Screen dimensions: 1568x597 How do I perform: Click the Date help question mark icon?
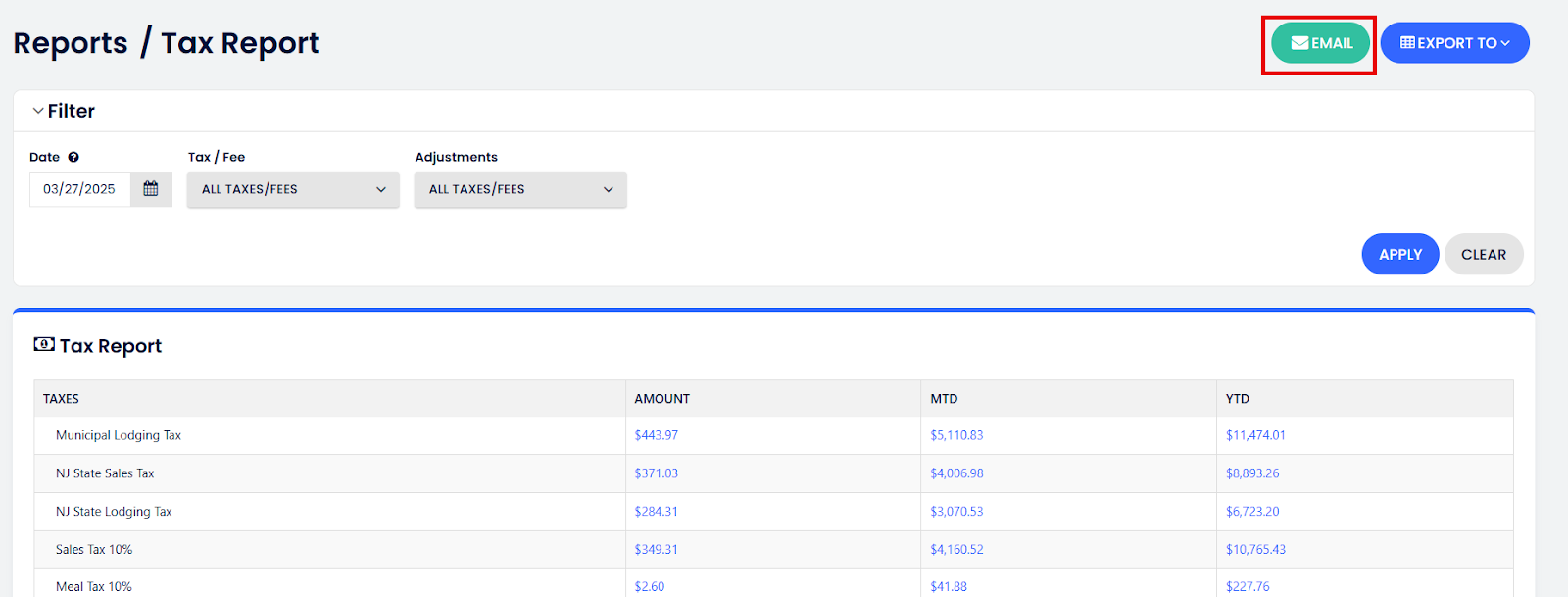[73, 157]
